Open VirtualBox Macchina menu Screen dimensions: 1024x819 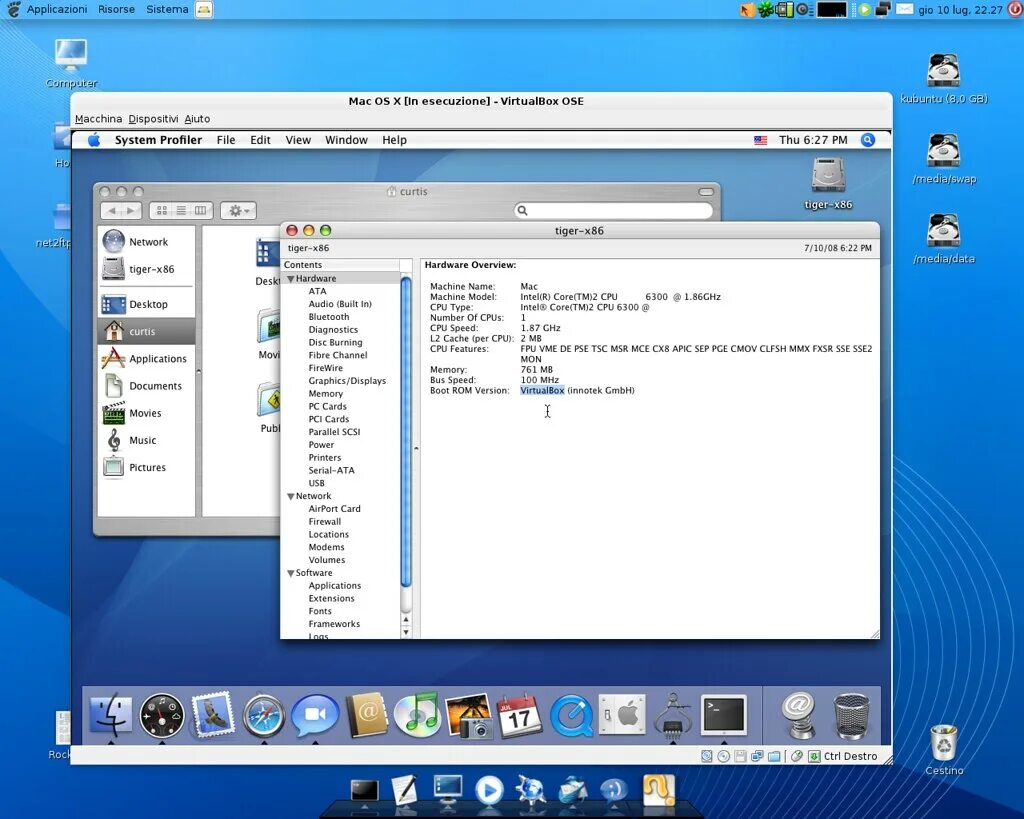pos(99,119)
